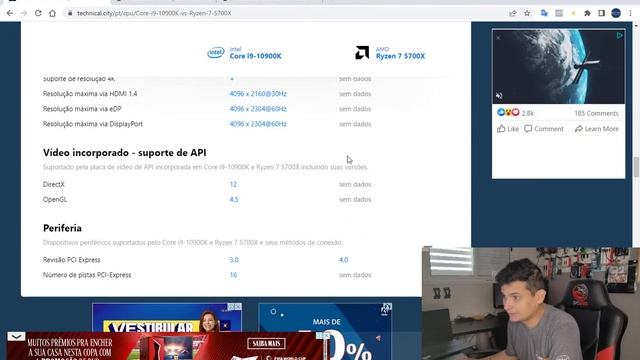The image size is (640, 360).
Task: Open the browser home page
Action: pos(52,13)
